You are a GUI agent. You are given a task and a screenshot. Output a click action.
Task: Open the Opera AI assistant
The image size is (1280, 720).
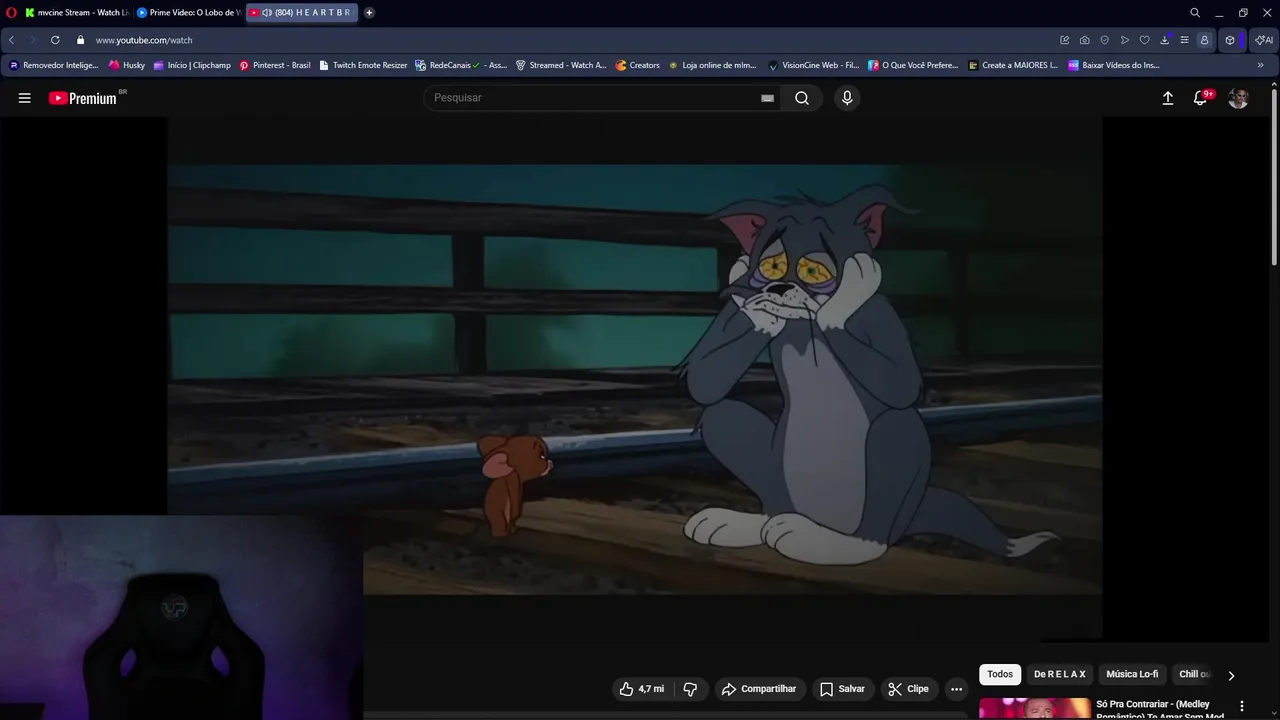(1264, 40)
